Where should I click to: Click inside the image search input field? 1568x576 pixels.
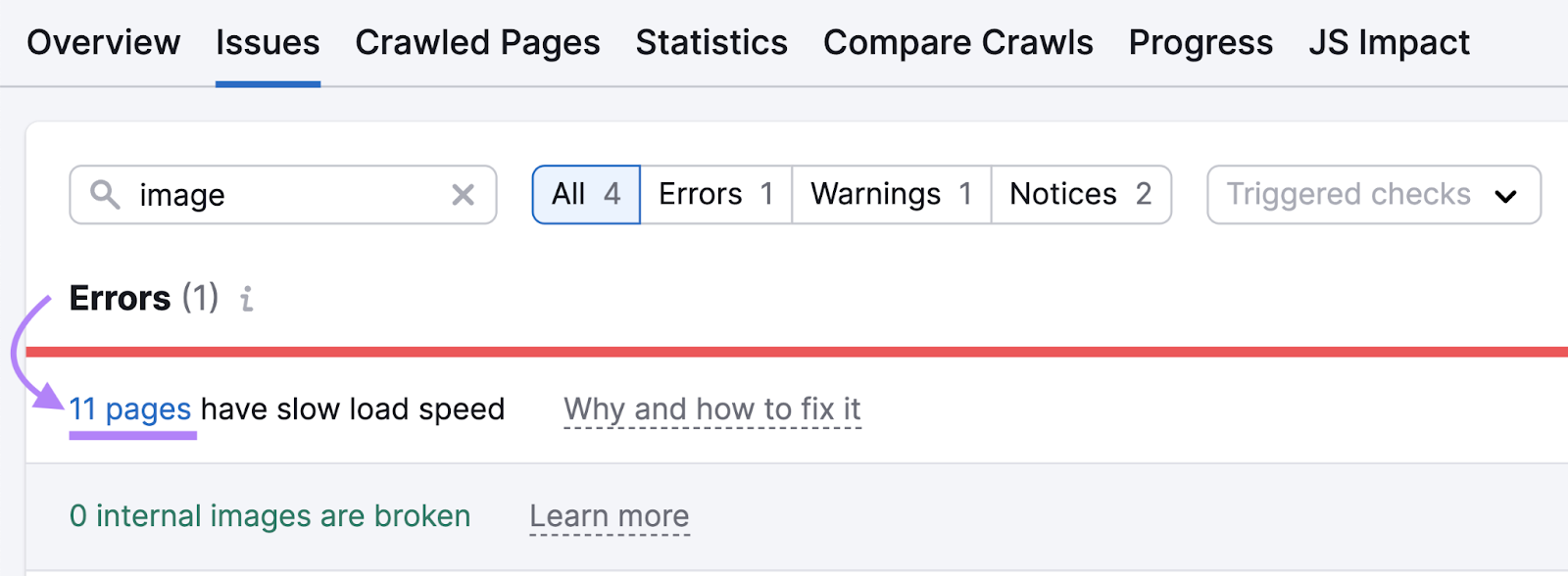[274, 194]
